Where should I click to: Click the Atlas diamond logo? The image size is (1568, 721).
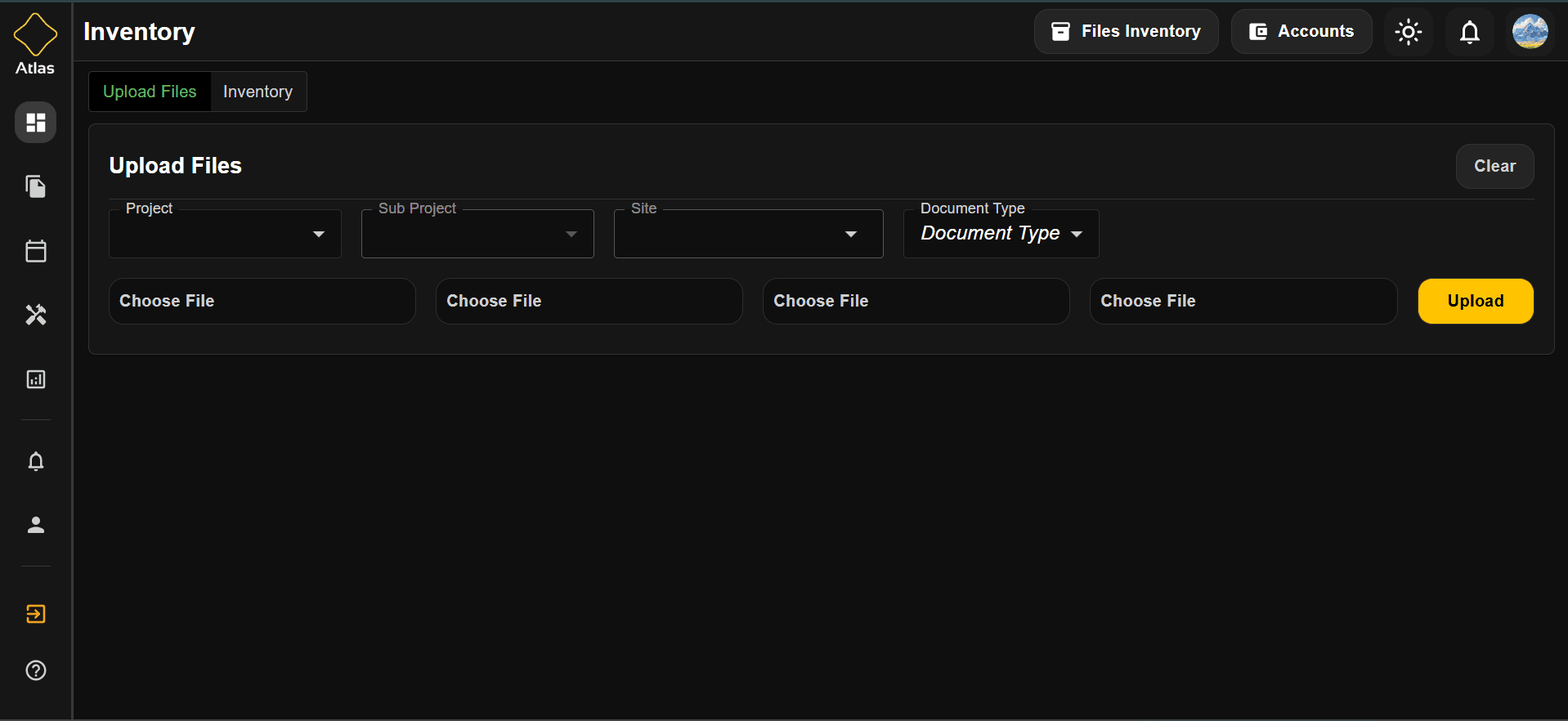click(35, 35)
